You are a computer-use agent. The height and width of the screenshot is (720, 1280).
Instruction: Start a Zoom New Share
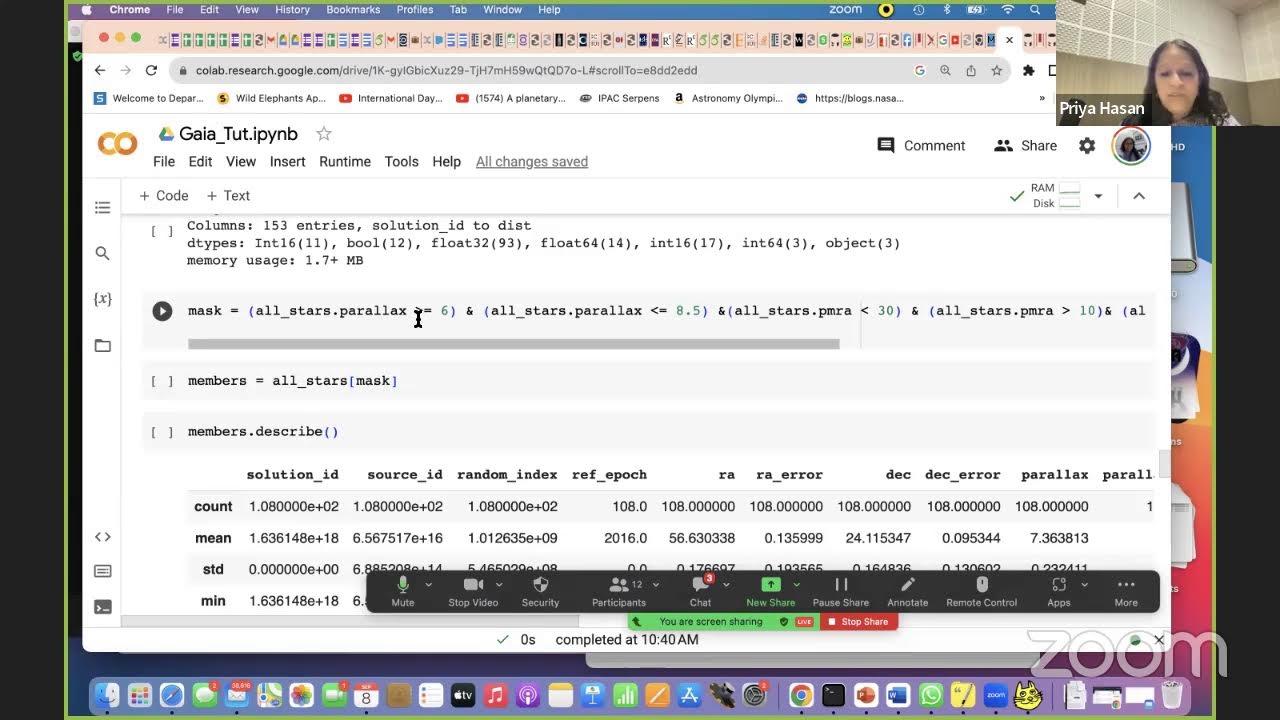[770, 591]
